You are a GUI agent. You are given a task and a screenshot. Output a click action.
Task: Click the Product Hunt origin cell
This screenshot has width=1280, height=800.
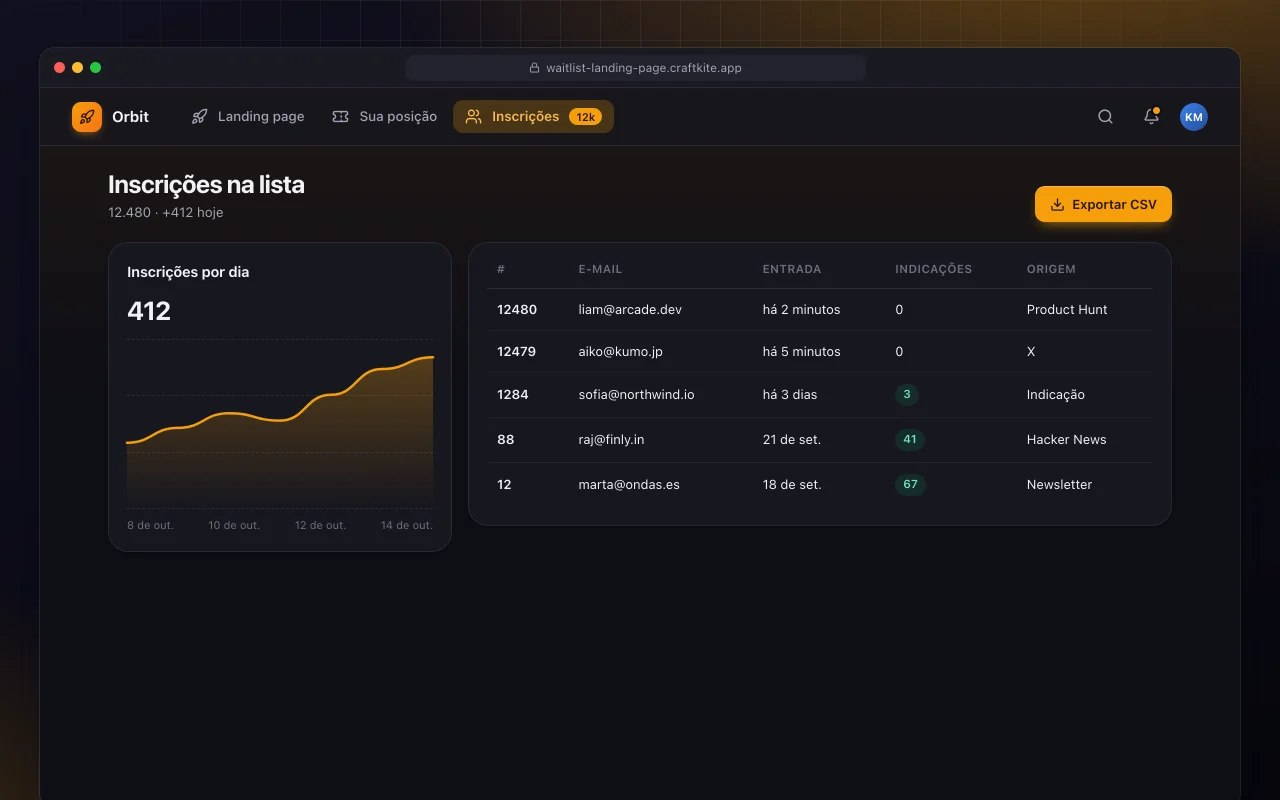click(1067, 309)
